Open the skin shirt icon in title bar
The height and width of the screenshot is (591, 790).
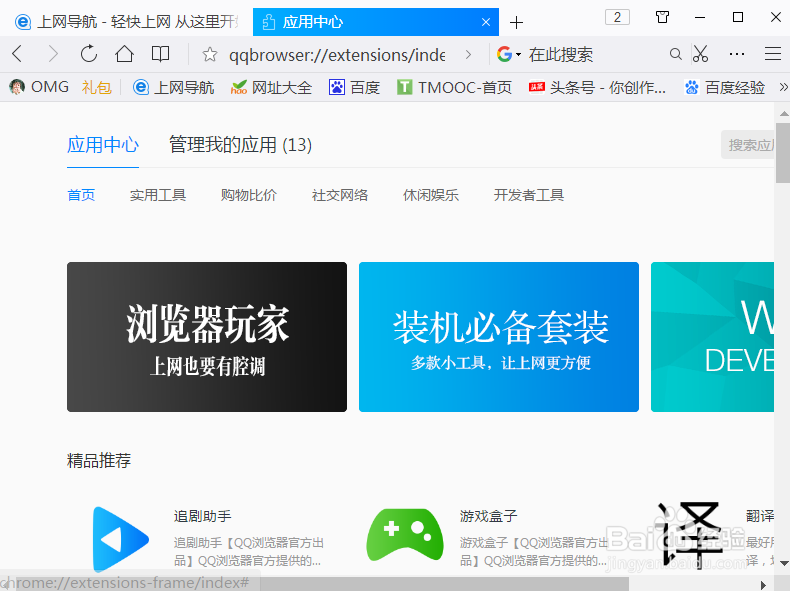pos(663,17)
